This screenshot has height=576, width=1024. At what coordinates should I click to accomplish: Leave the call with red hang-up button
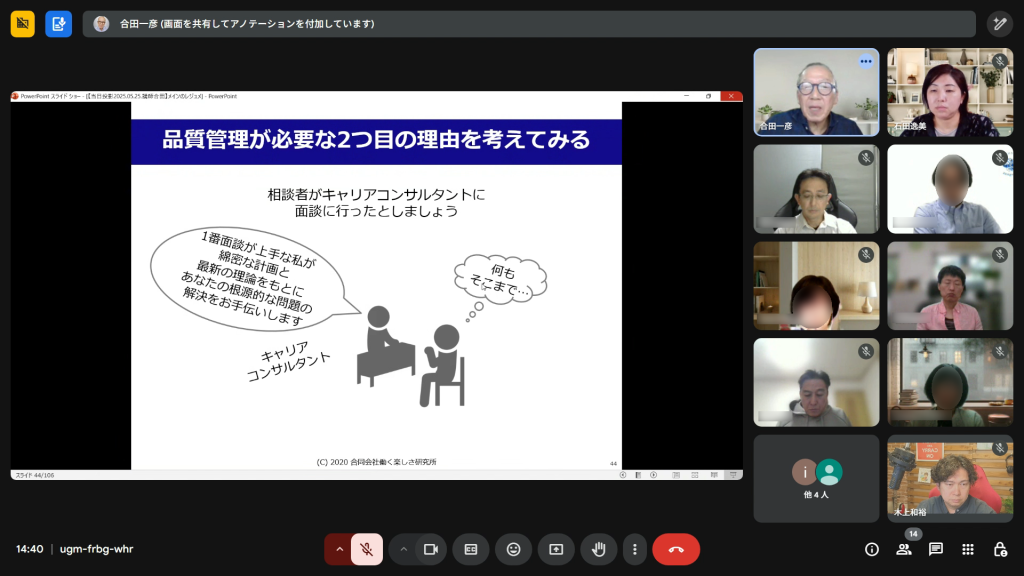676,549
